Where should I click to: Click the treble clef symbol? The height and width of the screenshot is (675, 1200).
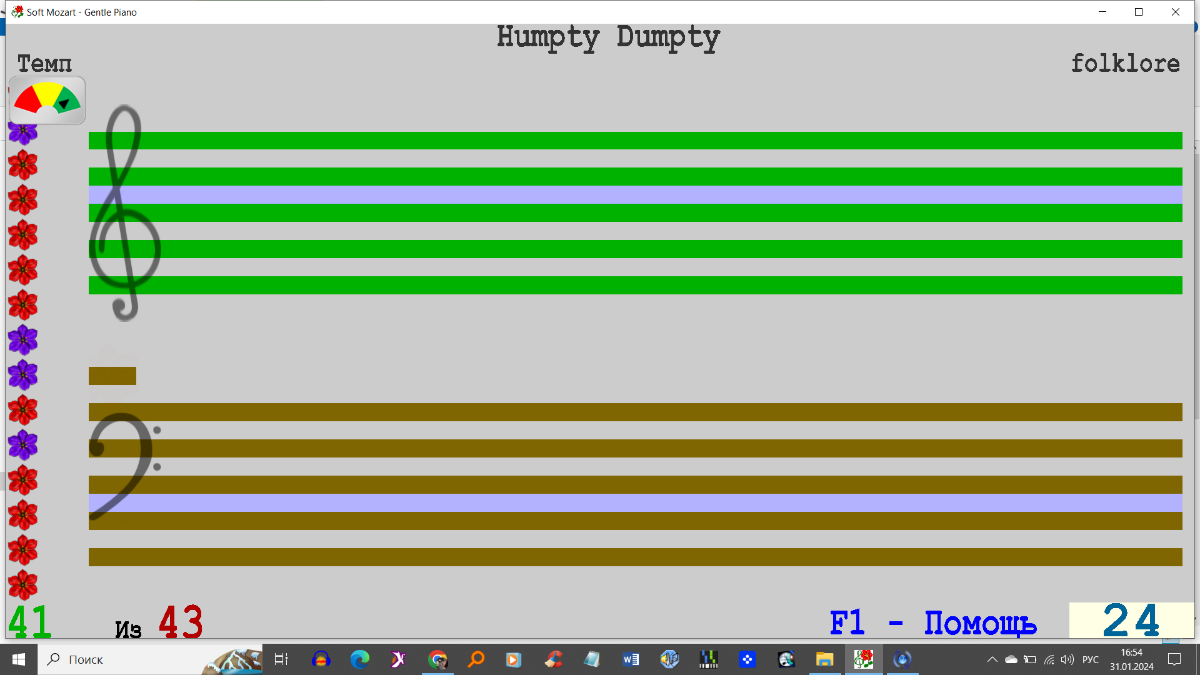[125, 212]
